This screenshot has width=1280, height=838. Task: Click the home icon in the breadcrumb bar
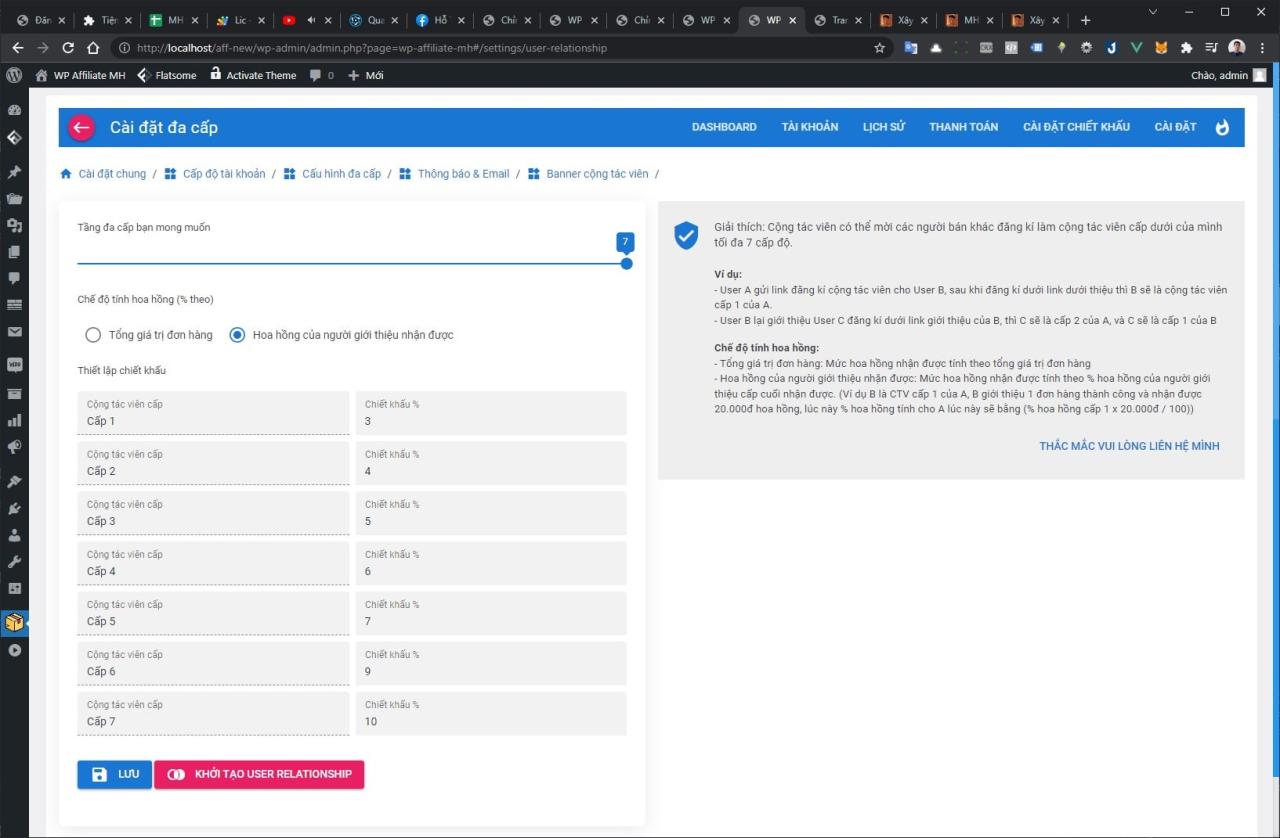point(65,173)
